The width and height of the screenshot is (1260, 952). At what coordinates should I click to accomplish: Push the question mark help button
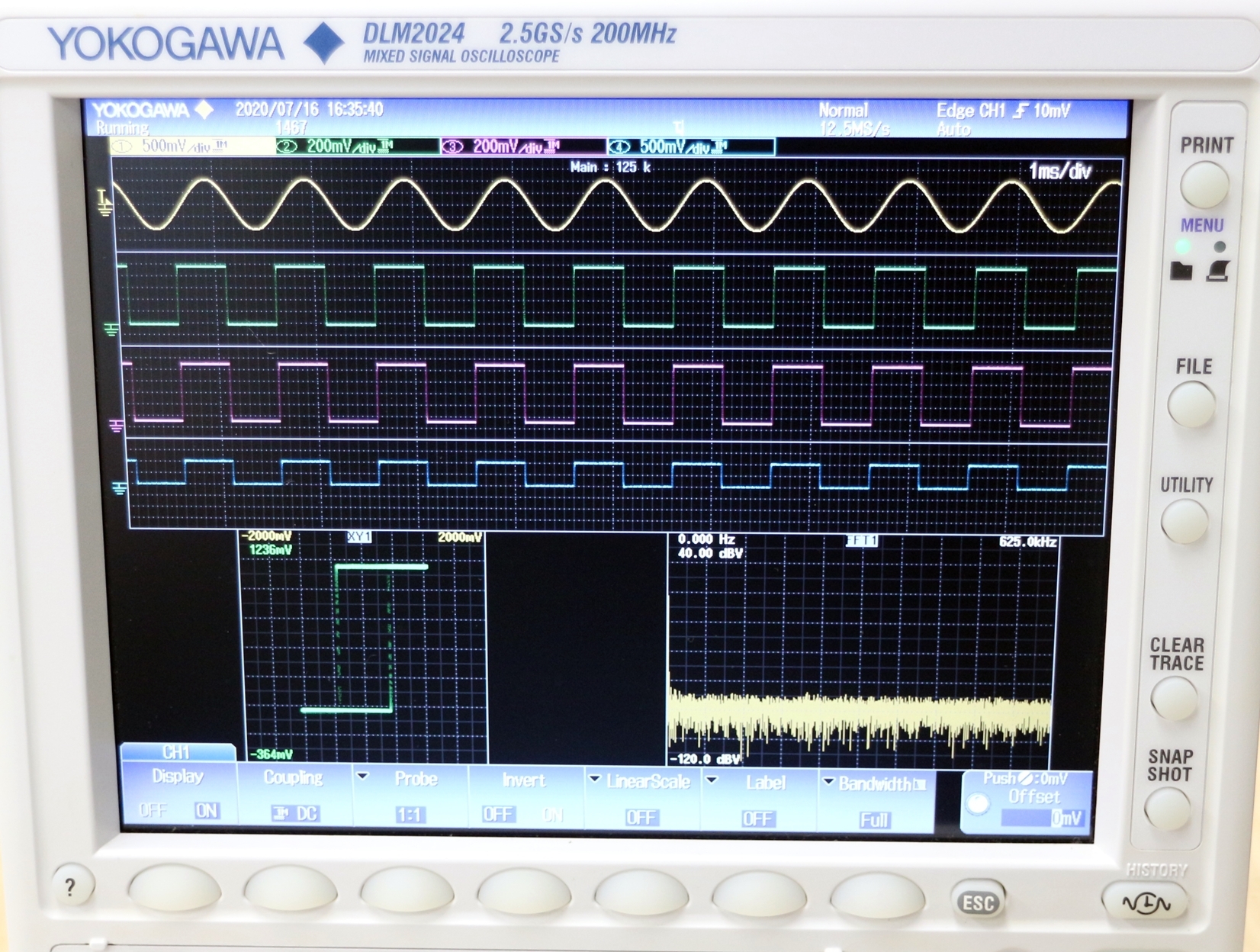(x=72, y=886)
